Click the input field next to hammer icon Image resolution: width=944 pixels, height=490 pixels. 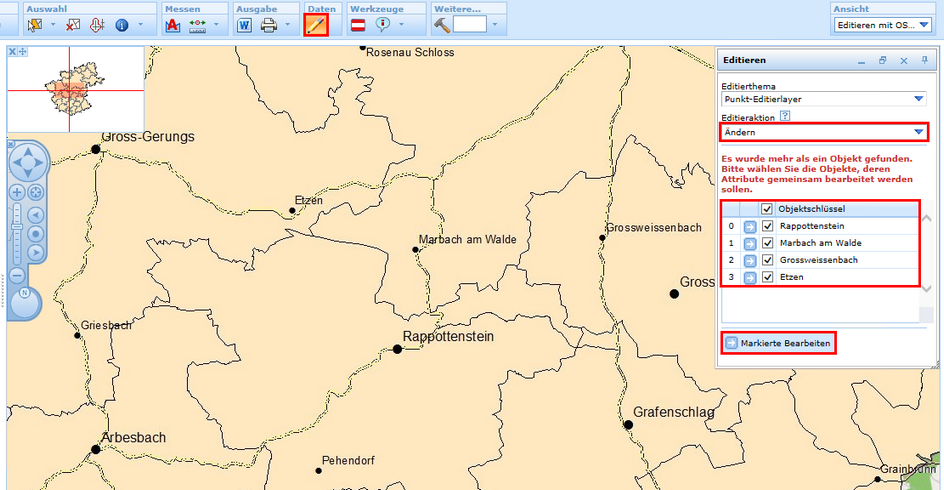point(470,25)
